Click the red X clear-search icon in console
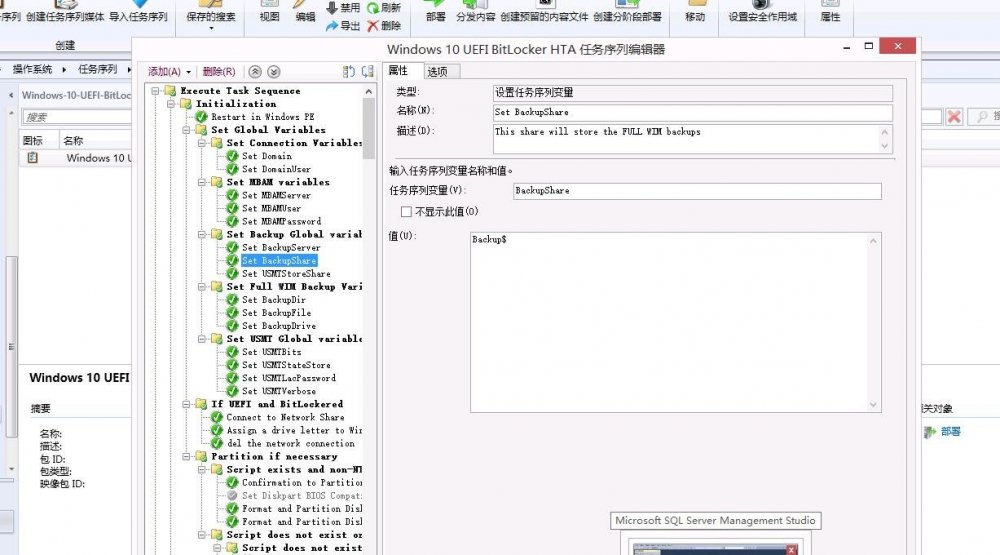1000x555 pixels. (x=954, y=117)
